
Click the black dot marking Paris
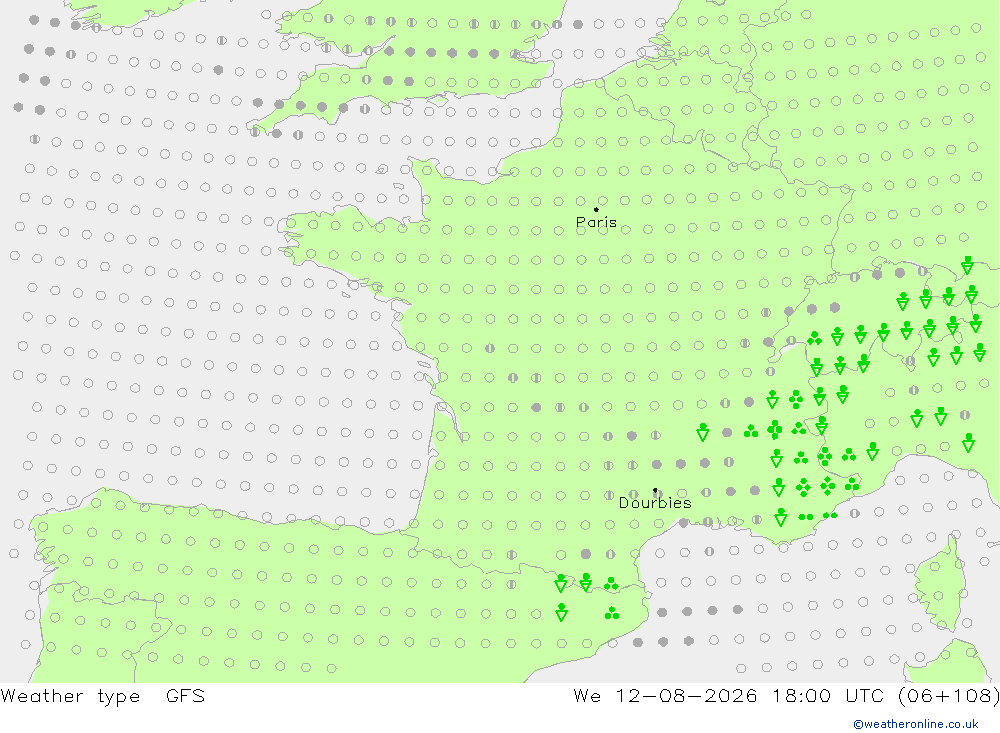[x=596, y=209]
